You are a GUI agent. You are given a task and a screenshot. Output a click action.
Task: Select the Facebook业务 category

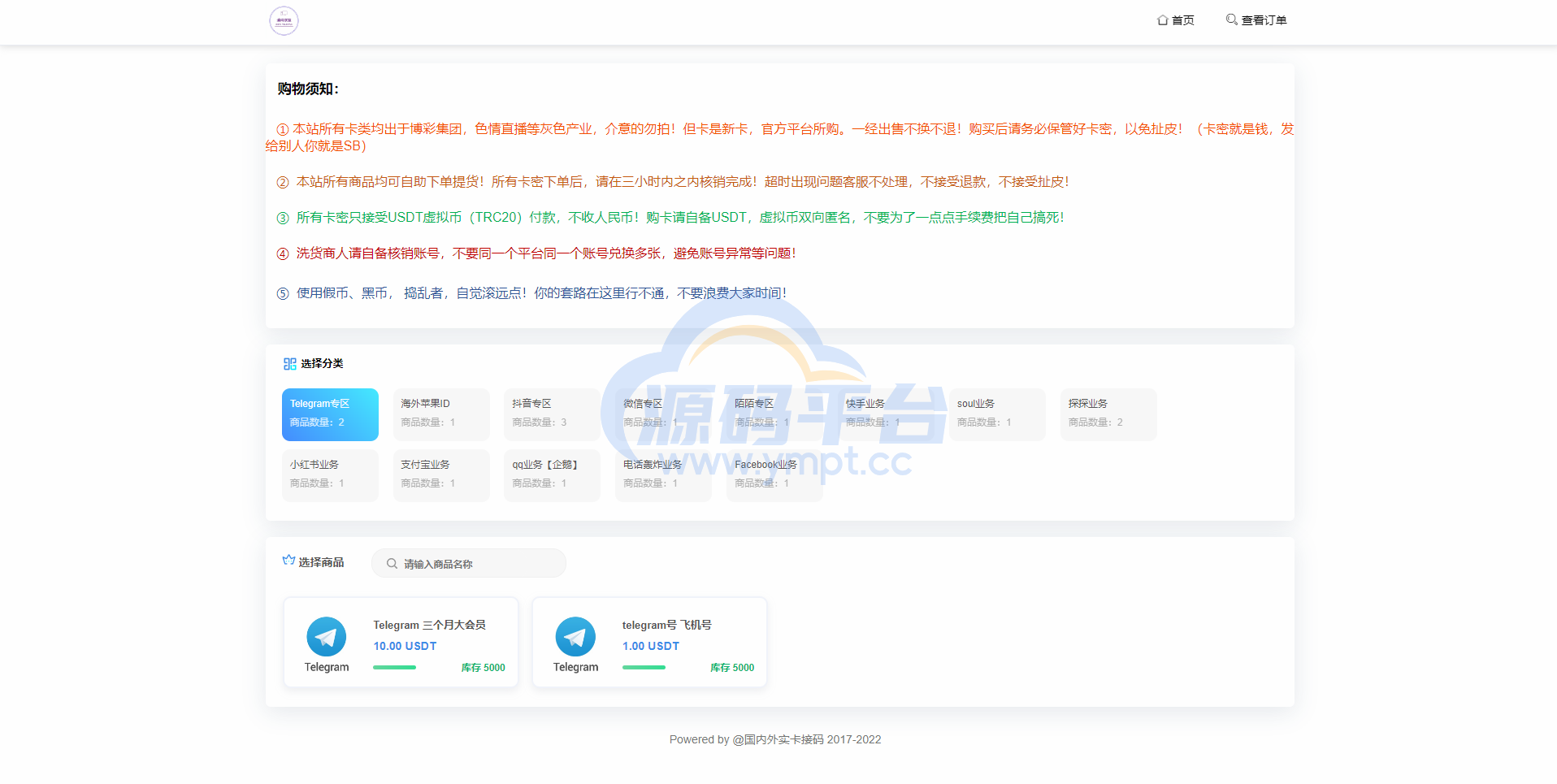pyautogui.click(x=774, y=475)
